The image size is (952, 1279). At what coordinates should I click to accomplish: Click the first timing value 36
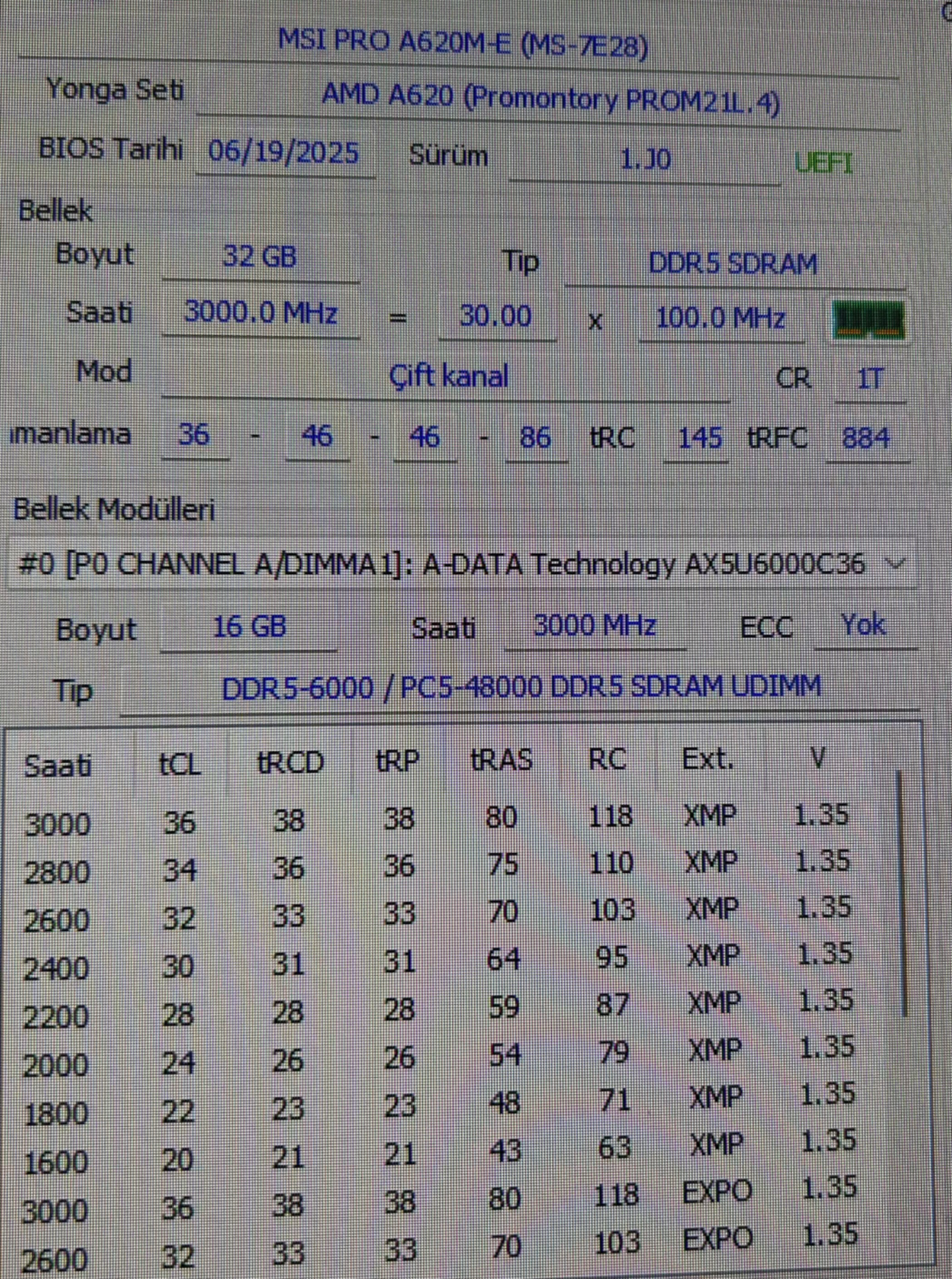point(194,435)
